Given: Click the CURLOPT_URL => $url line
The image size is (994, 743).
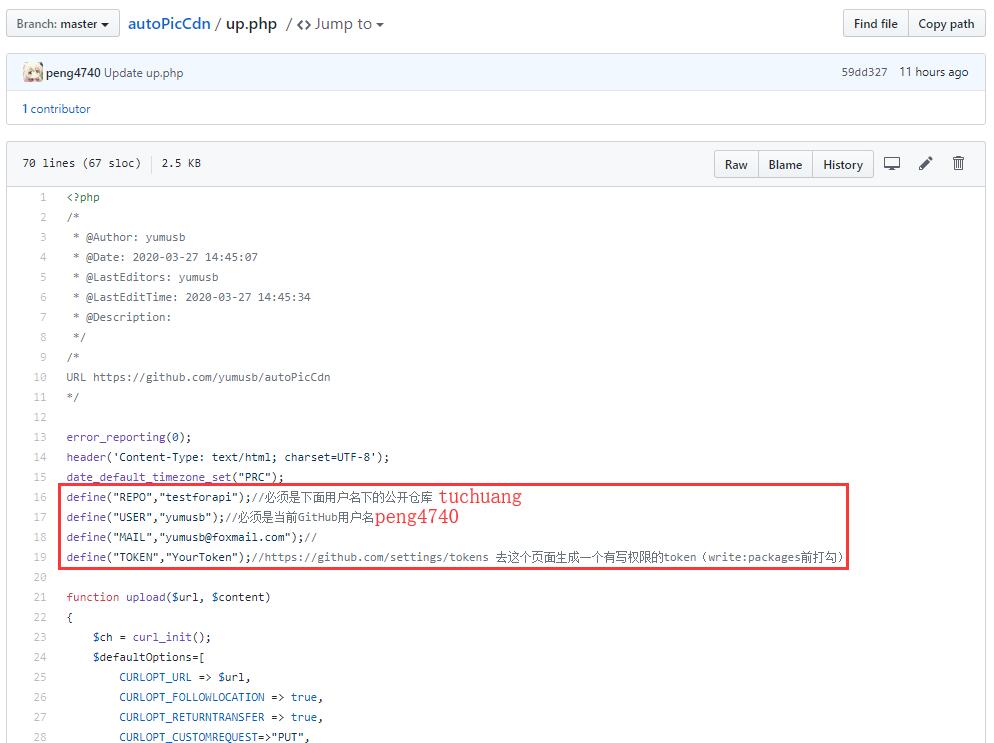Looking at the screenshot, I should 184,677.
